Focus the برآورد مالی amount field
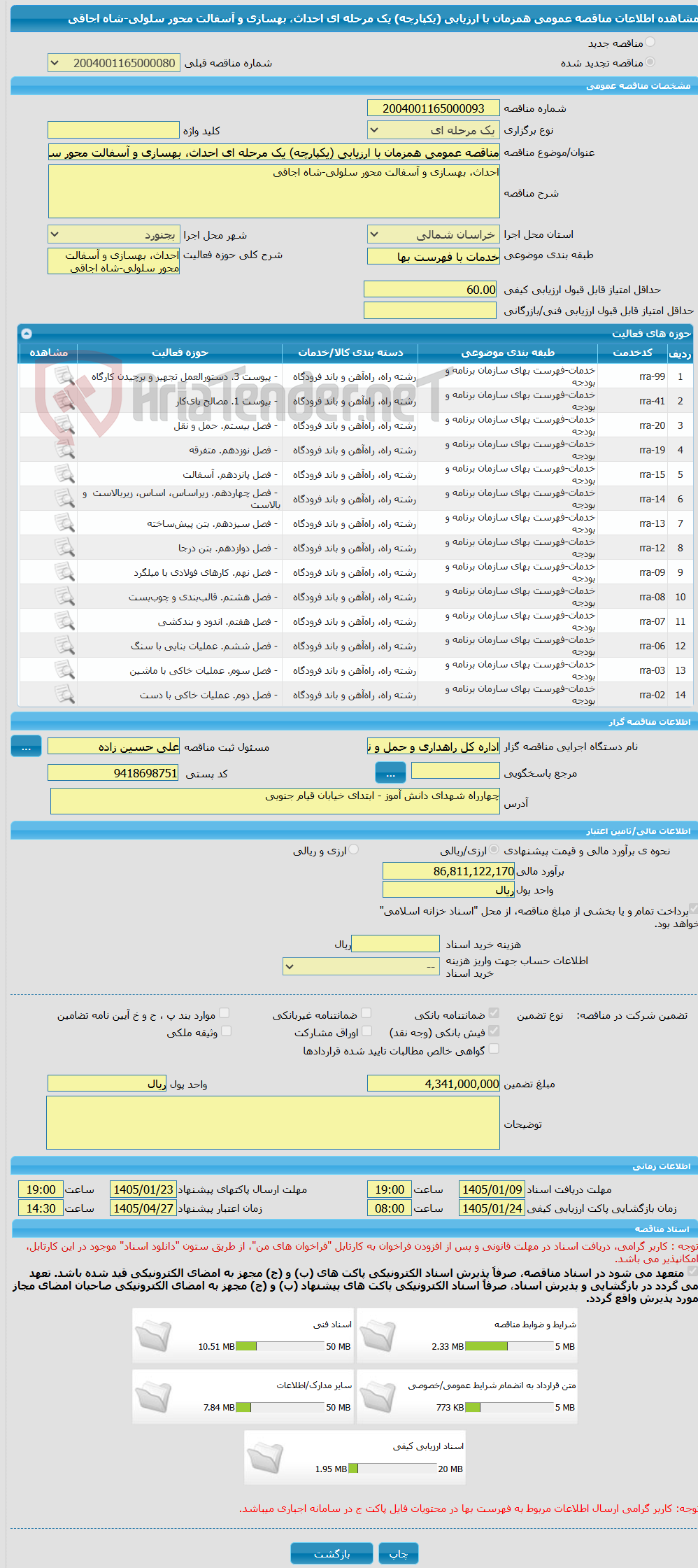The image size is (698, 1568). [x=448, y=871]
